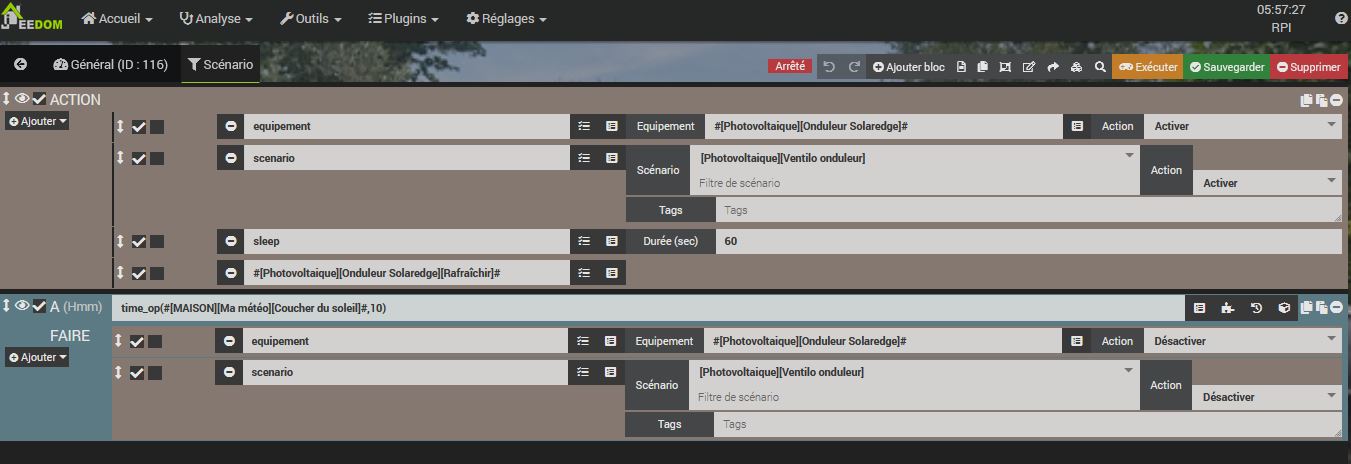Switch to the Scénario tab
This screenshot has width=1351, height=464.
click(220, 65)
